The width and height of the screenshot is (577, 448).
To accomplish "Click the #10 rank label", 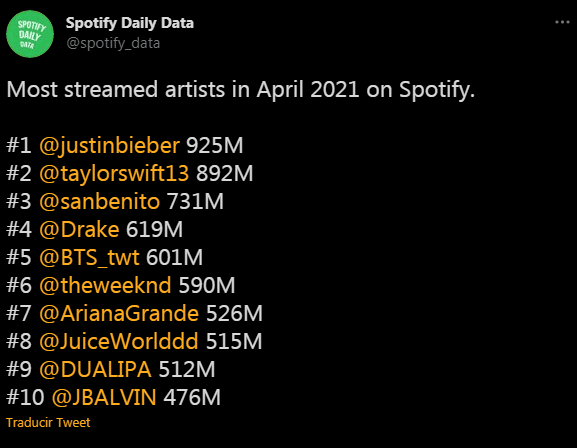I will click(x=25, y=397).
